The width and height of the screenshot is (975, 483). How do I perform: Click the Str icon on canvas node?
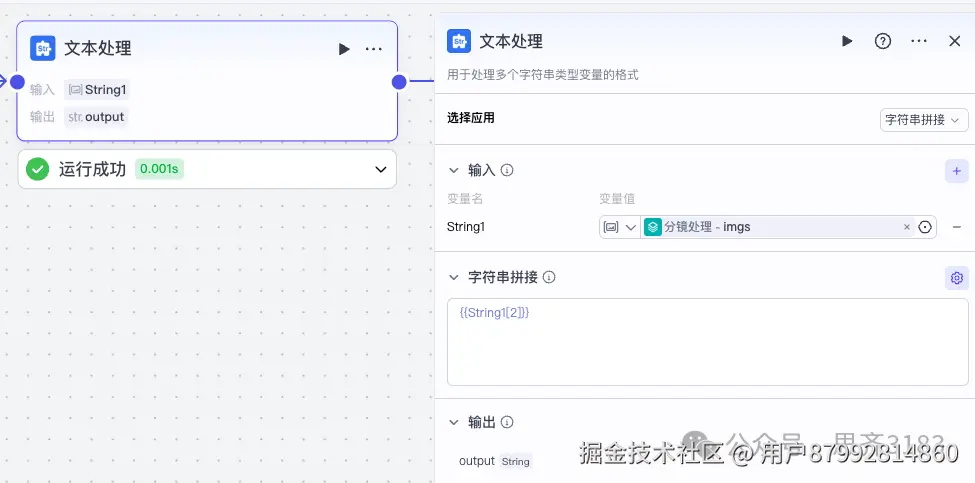(43, 48)
